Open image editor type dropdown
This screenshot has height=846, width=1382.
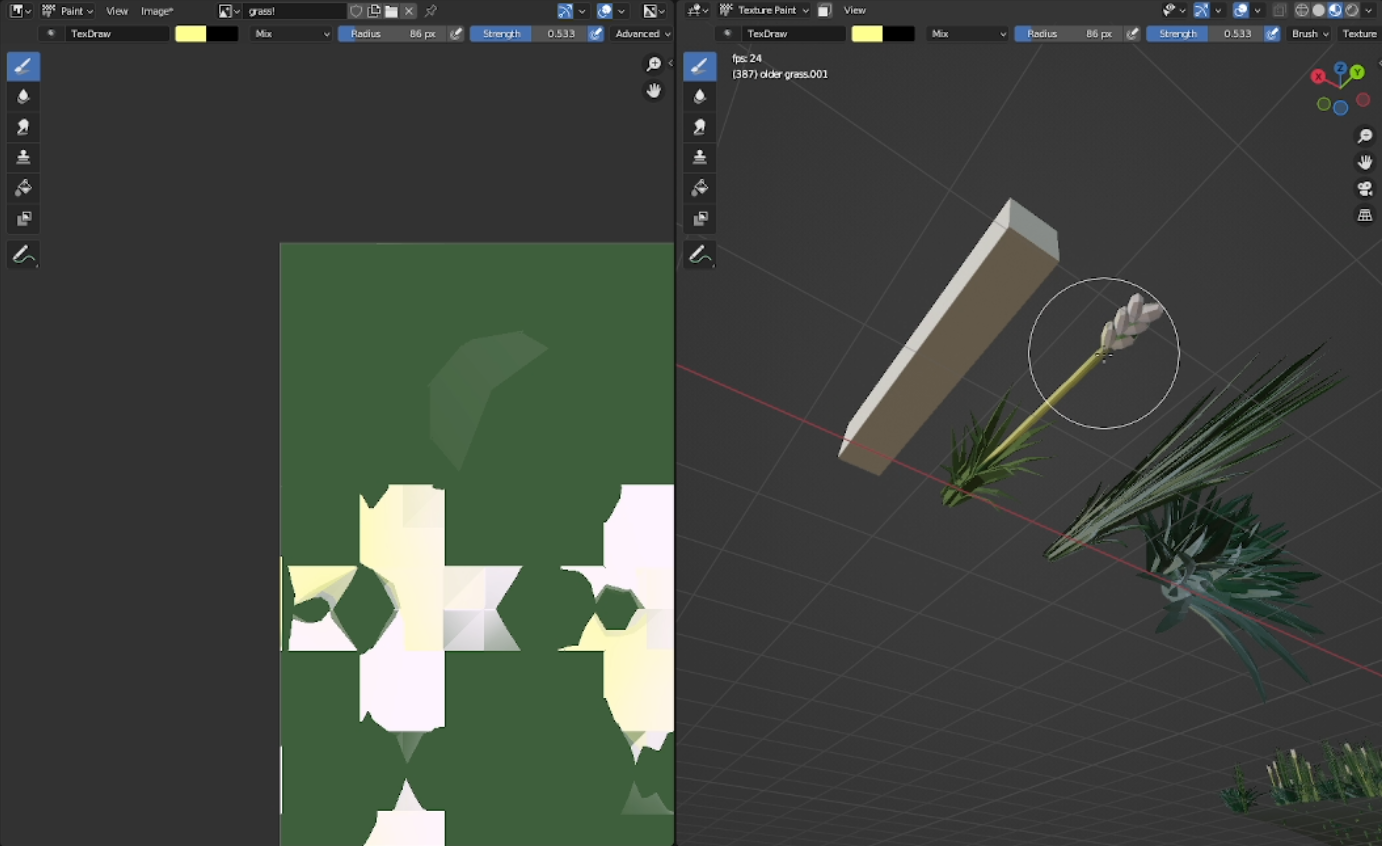20,11
